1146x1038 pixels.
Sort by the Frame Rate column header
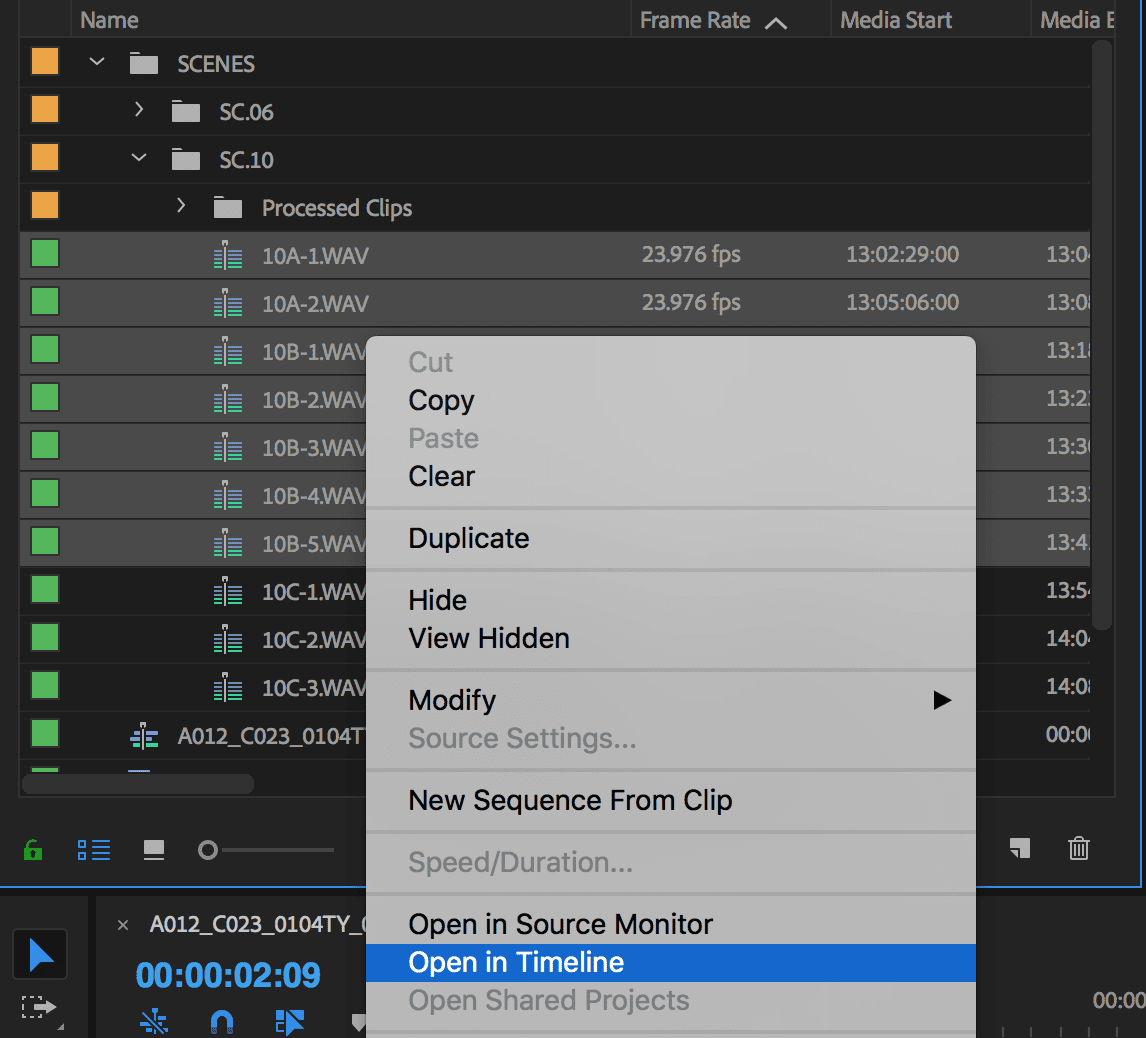pos(696,20)
